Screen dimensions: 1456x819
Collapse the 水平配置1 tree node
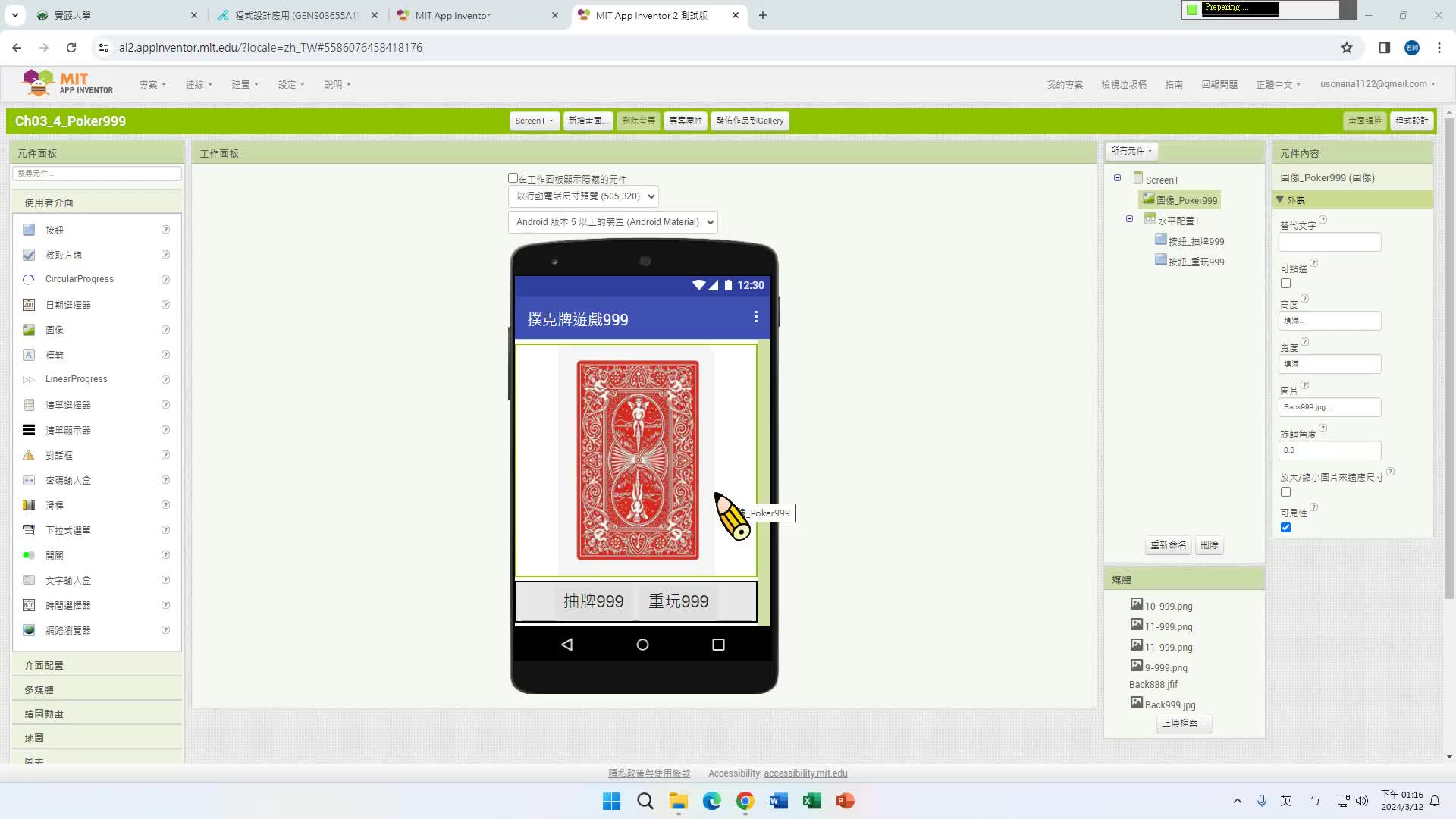click(1129, 219)
